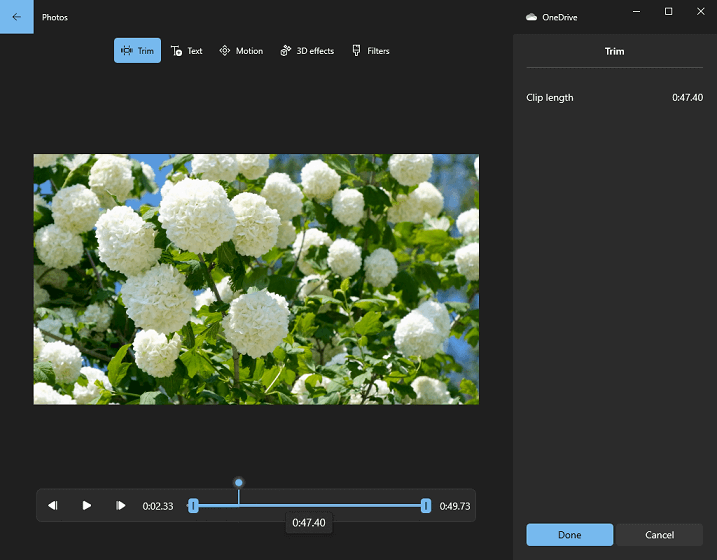This screenshot has width=717, height=560.
Task: Select the Trim tool
Action: point(137,51)
